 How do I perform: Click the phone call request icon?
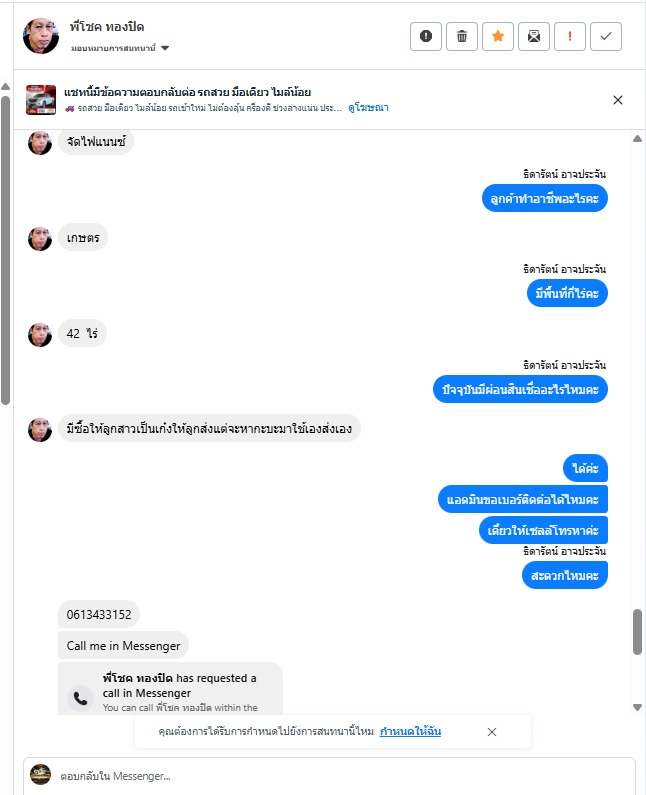coord(80,698)
